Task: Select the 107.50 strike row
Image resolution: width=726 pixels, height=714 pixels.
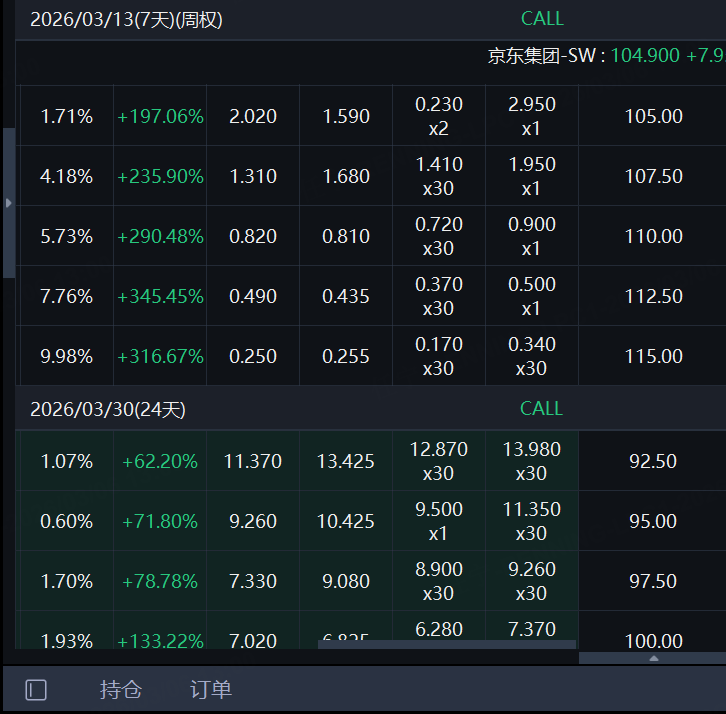Action: pos(653,177)
